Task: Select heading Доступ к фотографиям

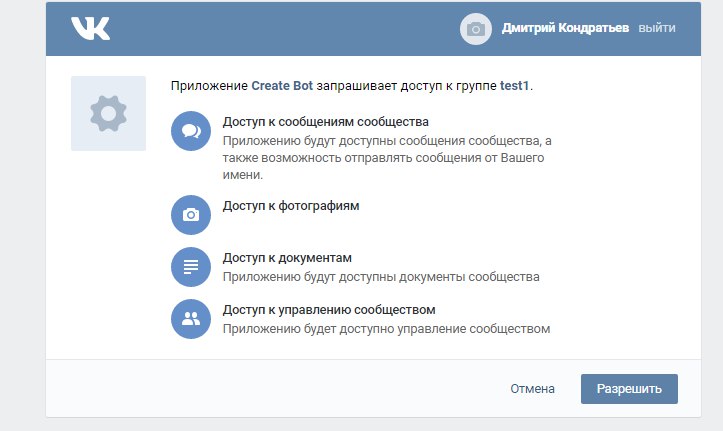Action: 291,206
